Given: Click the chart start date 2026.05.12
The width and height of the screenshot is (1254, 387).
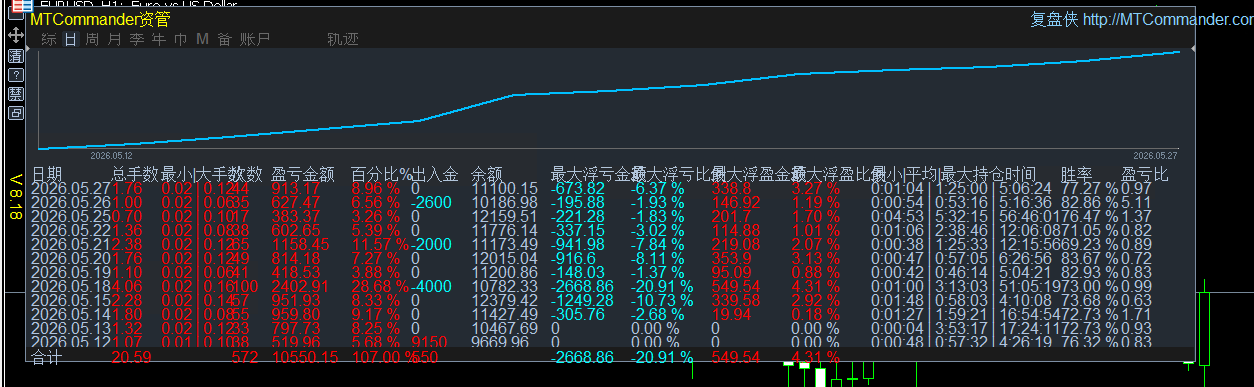Looking at the screenshot, I should [111, 156].
